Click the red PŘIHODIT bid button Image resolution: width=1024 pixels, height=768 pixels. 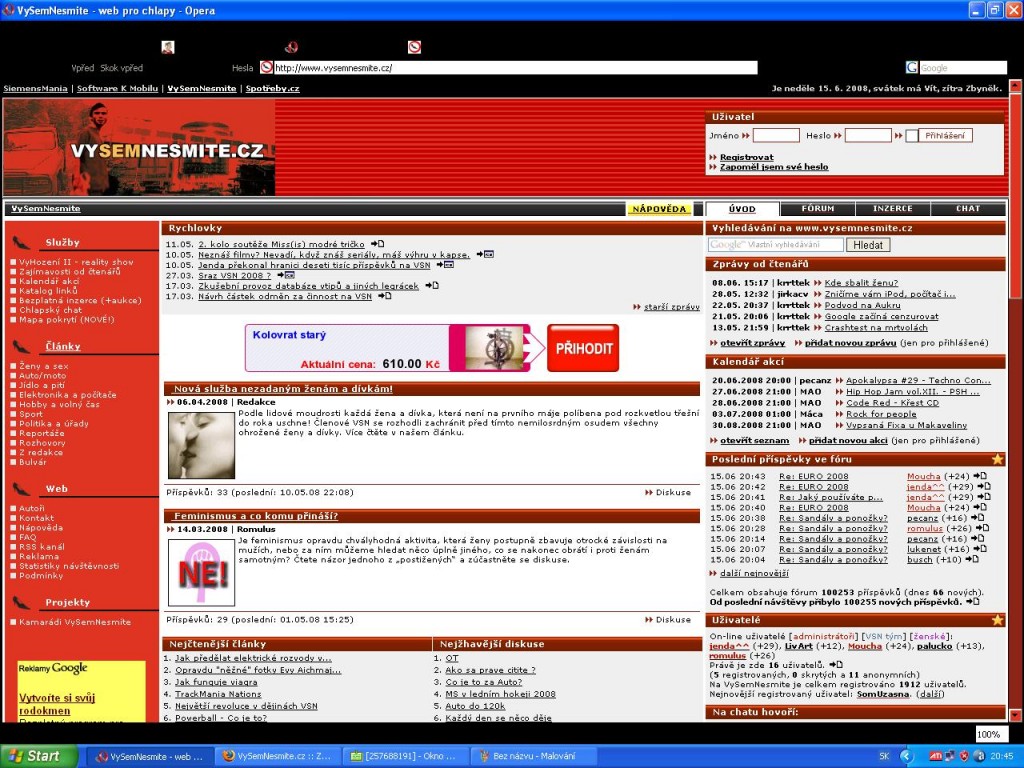click(583, 348)
